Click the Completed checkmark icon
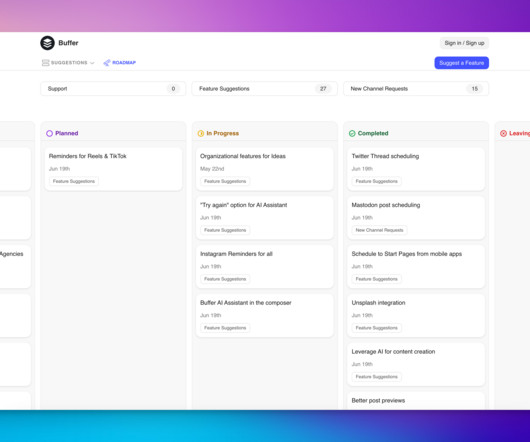The width and height of the screenshot is (530, 442). coord(352,133)
